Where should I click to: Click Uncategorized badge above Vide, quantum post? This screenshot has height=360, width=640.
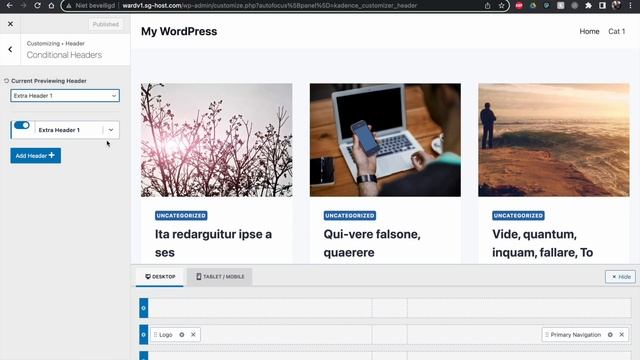click(518, 216)
